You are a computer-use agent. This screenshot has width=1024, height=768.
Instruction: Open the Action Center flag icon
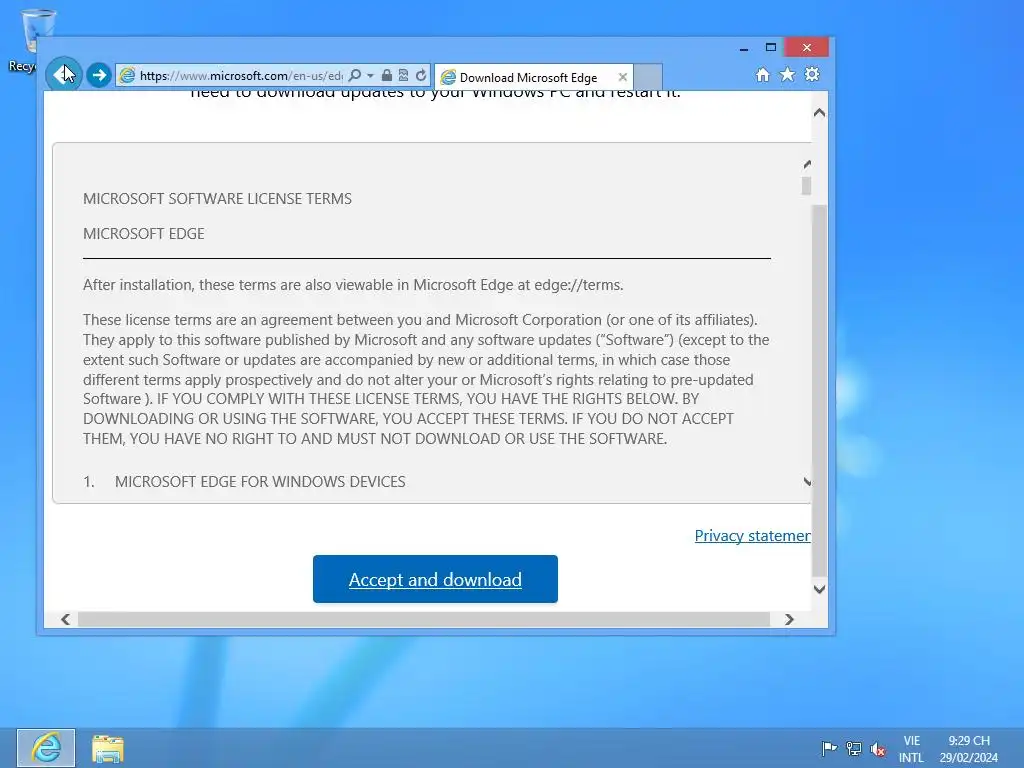829,748
